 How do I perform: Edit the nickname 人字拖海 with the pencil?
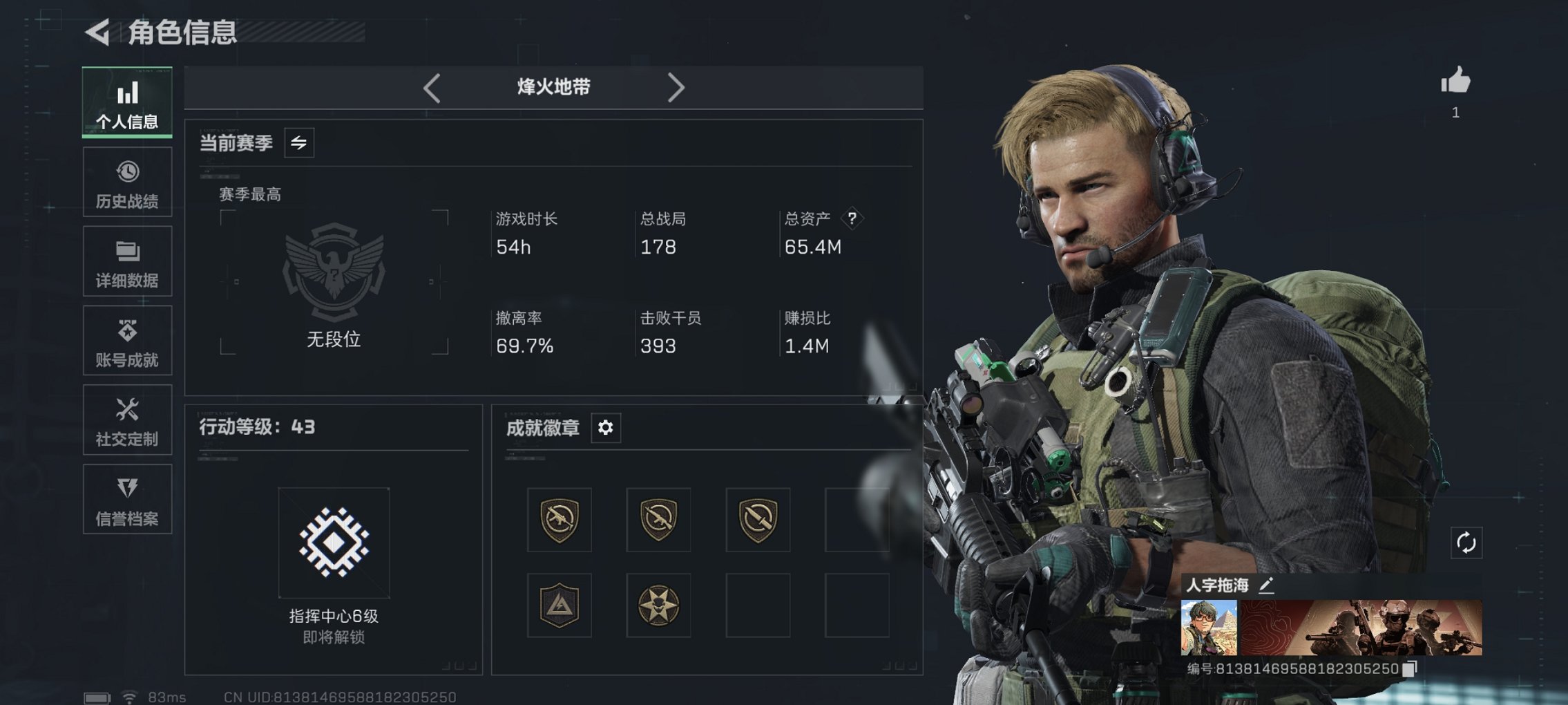1266,585
